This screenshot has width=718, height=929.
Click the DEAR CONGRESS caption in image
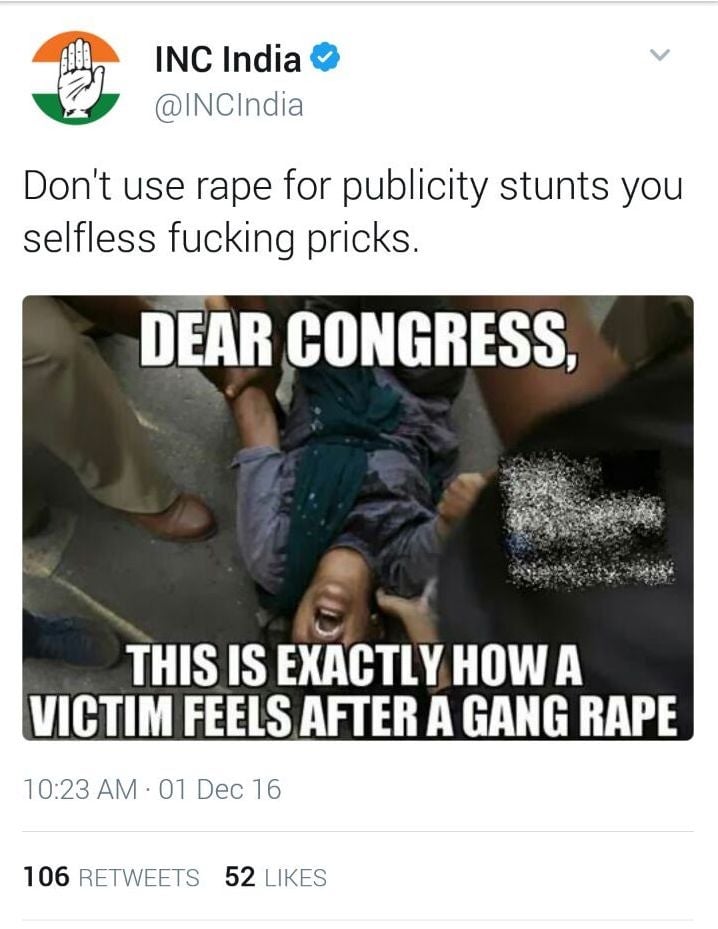358,338
